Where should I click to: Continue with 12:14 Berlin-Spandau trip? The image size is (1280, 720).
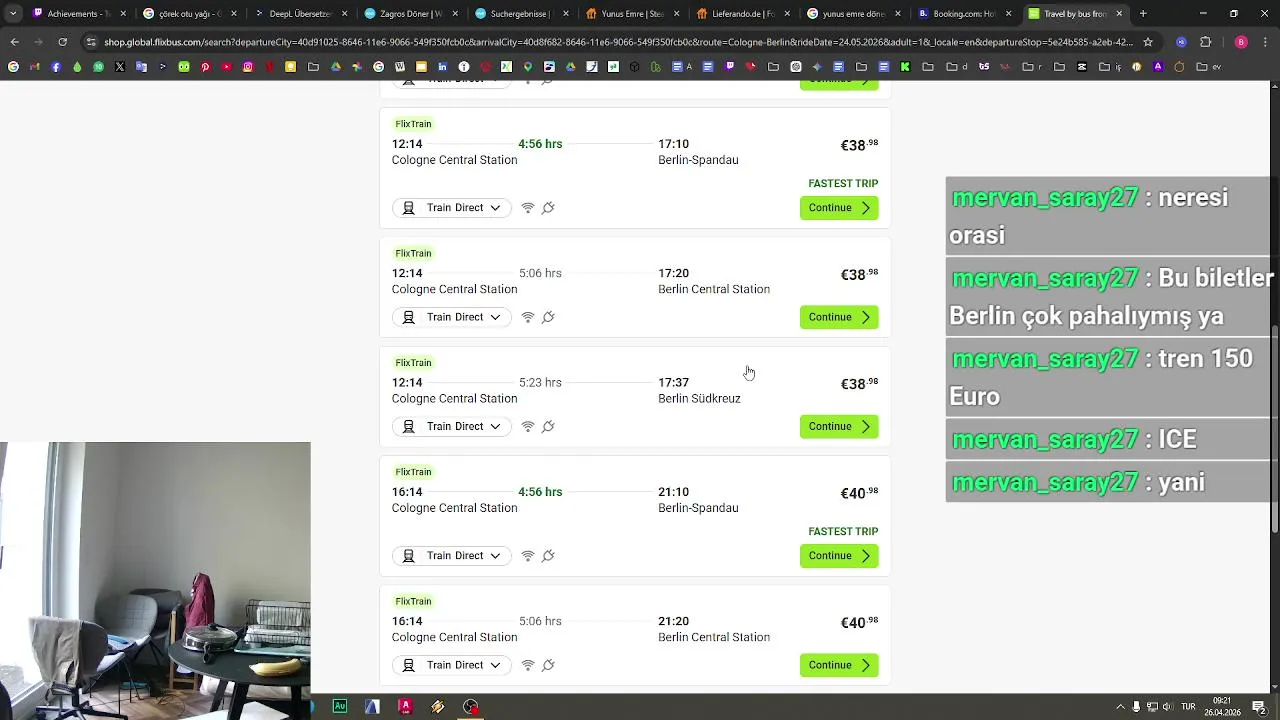[839, 208]
